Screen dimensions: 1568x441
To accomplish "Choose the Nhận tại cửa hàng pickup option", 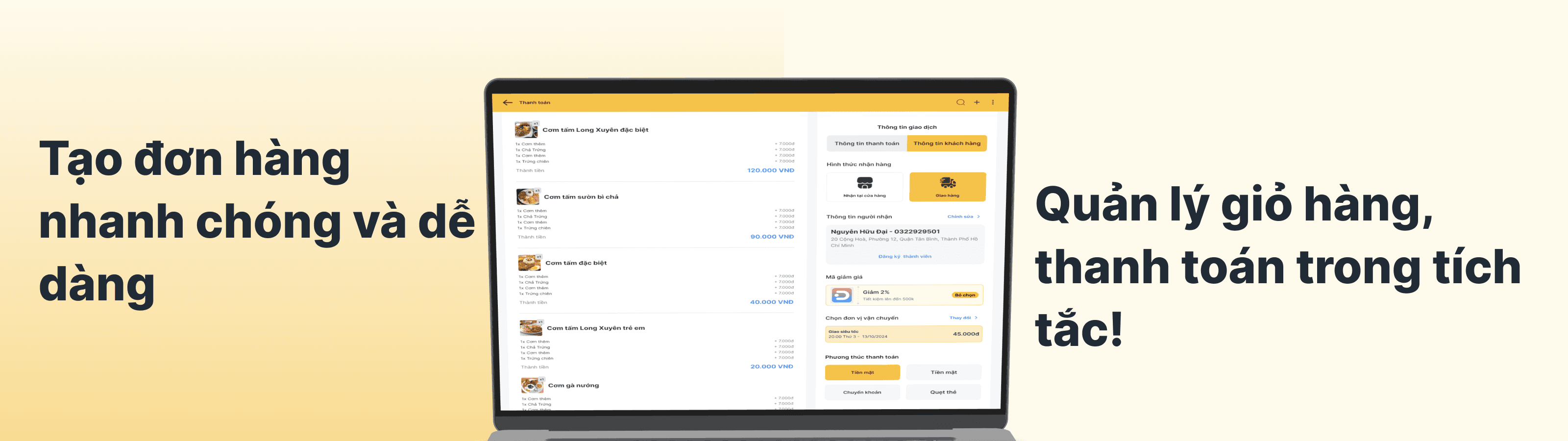I will click(x=864, y=186).
